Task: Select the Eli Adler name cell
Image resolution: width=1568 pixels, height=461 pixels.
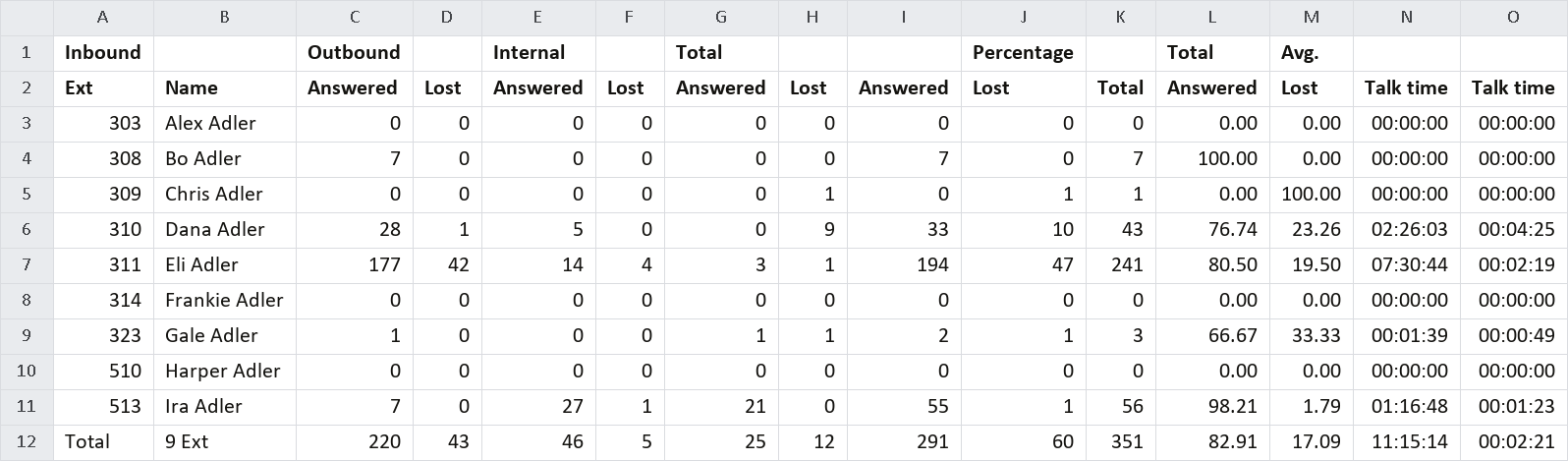Action: click(225, 265)
